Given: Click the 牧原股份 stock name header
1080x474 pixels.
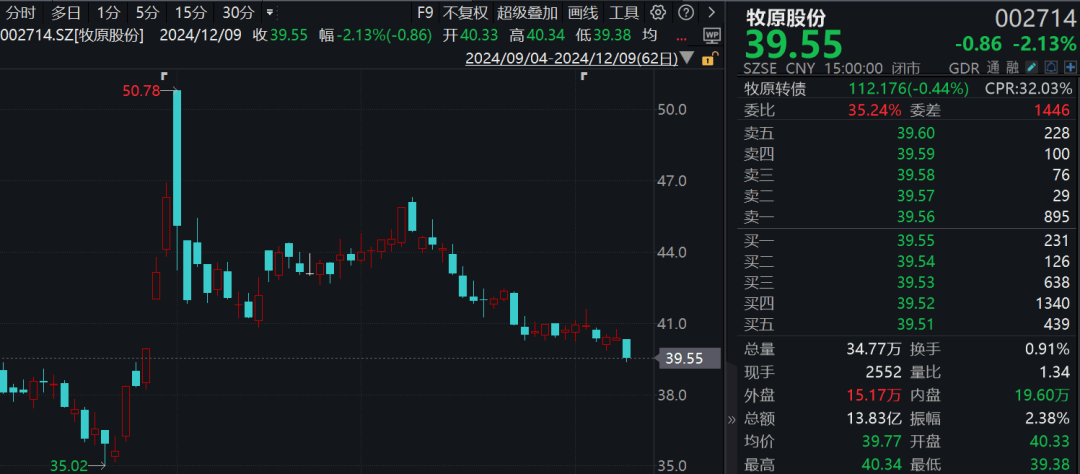Looking at the screenshot, I should (x=785, y=18).
